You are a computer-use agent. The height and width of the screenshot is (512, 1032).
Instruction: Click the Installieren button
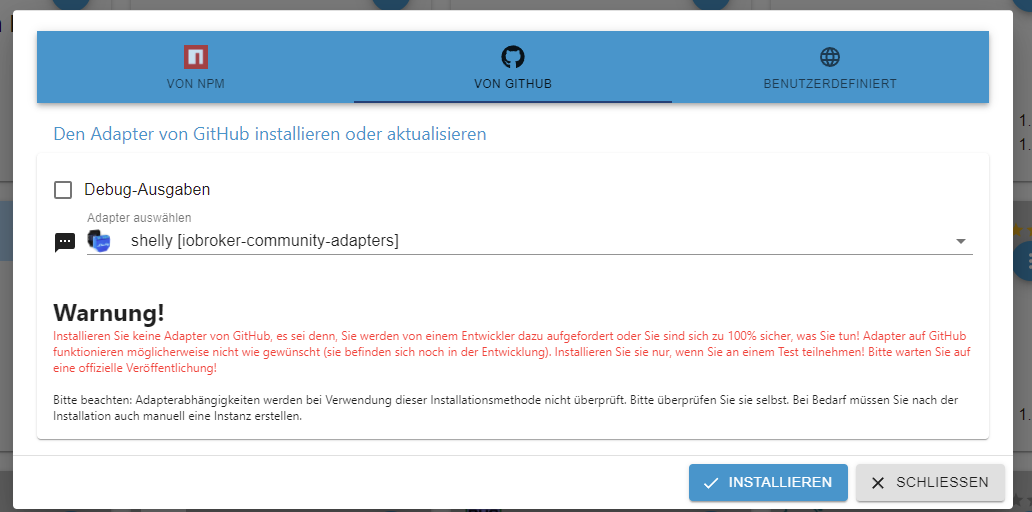(x=768, y=482)
